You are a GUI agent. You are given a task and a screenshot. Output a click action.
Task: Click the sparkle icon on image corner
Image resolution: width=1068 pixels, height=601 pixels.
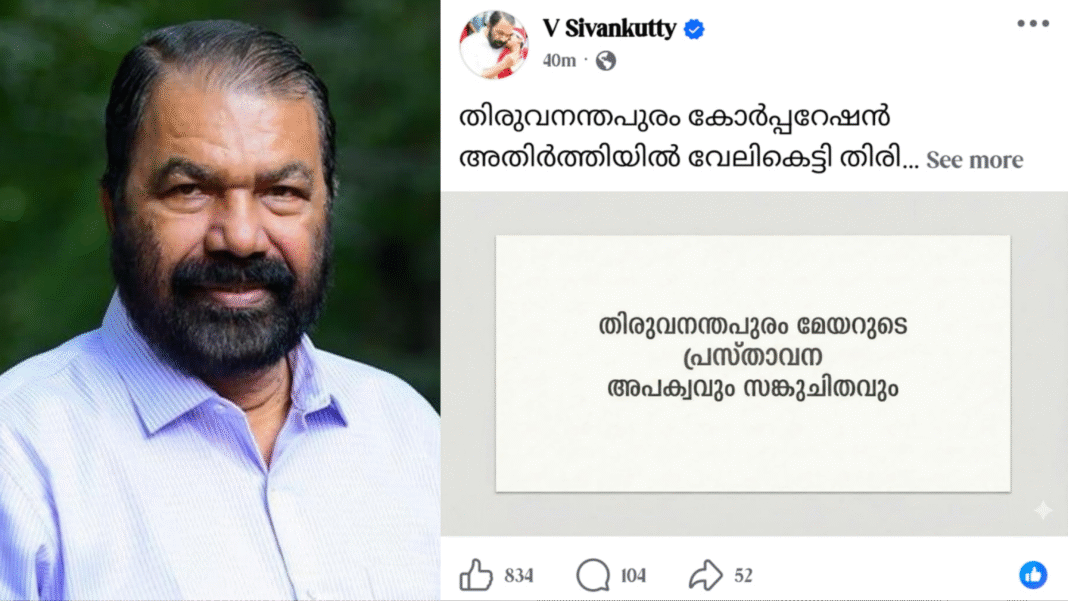tap(1042, 510)
